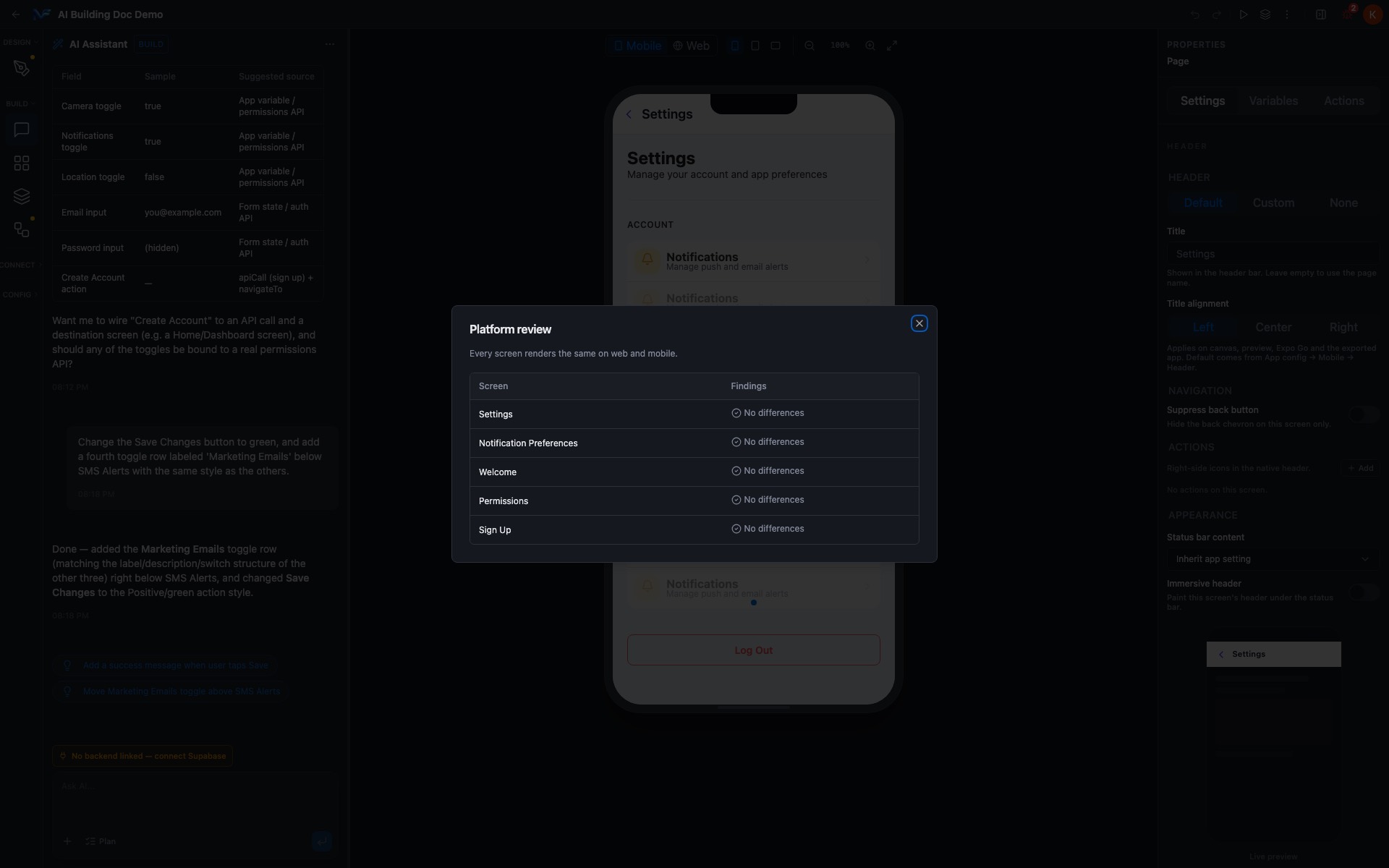
Task: Click the BUILD mode badge
Action: 151,44
